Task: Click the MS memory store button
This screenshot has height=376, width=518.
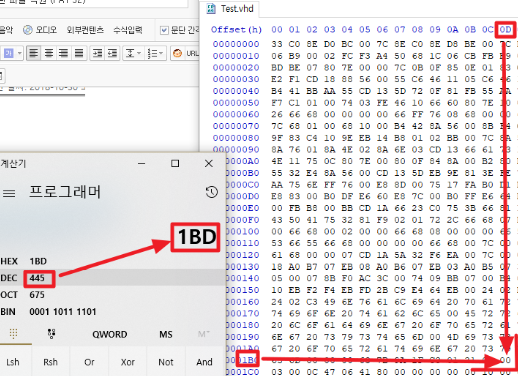Action: click(x=166, y=334)
